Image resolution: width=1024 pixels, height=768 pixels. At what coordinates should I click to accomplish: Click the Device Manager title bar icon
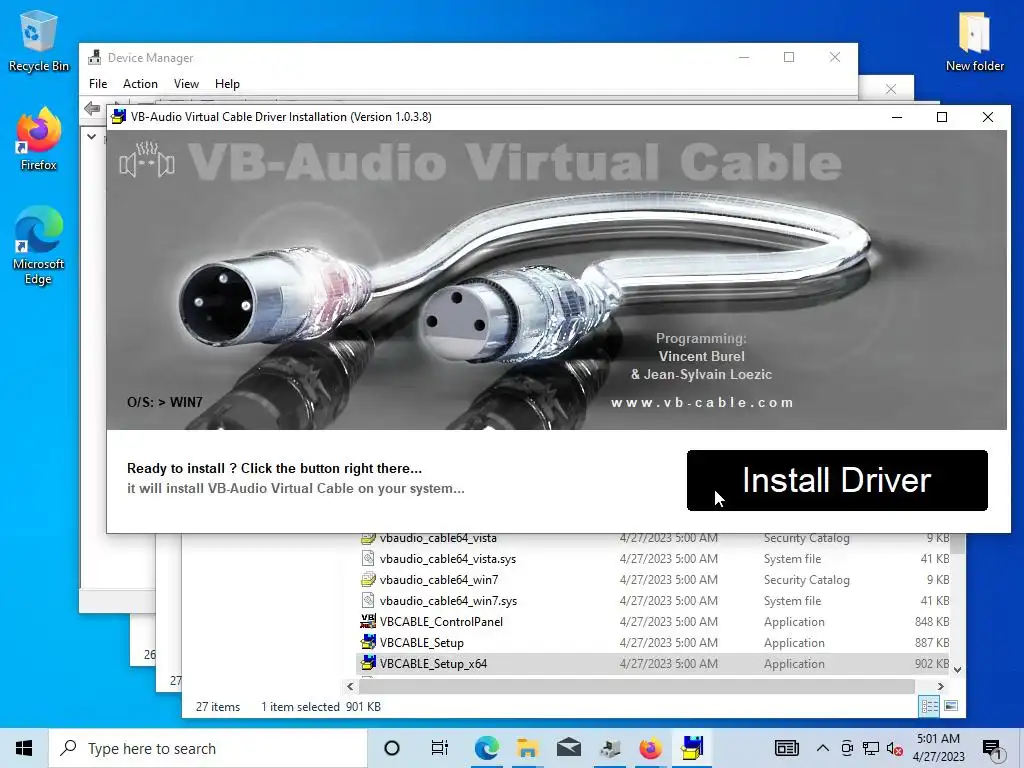95,57
